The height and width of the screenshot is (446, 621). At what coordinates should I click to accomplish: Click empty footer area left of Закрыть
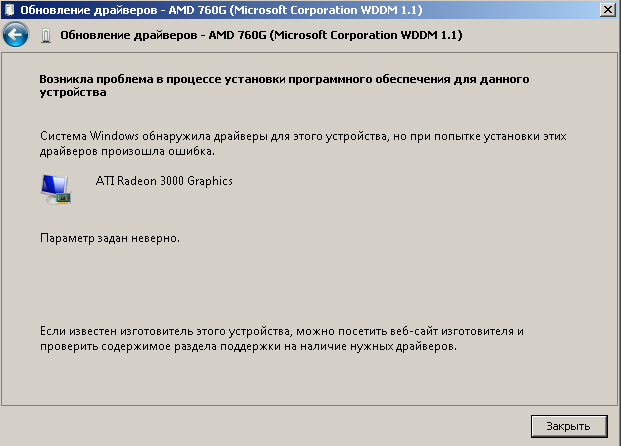coord(260,425)
